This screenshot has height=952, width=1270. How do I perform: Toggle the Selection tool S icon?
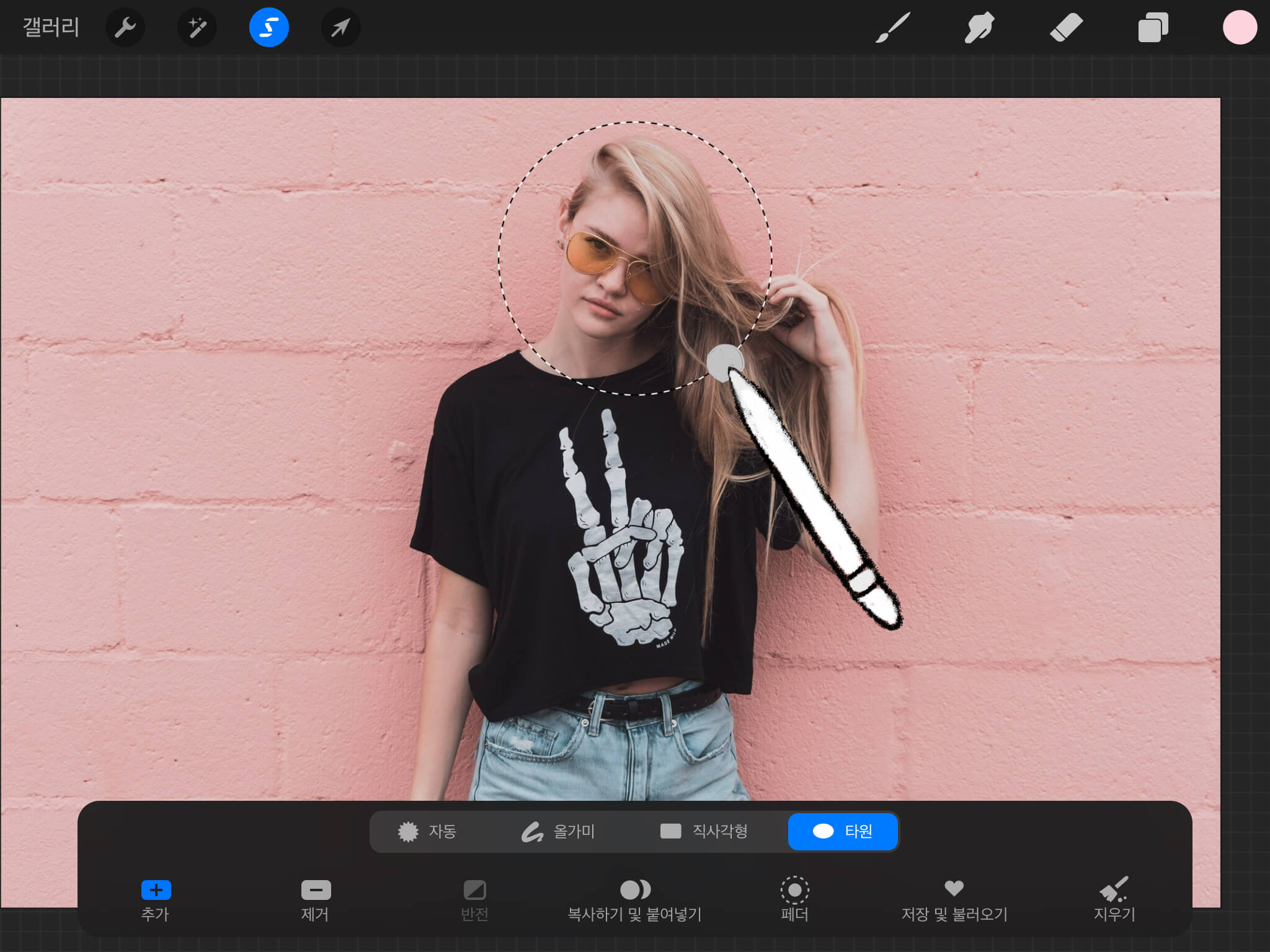click(x=269, y=28)
